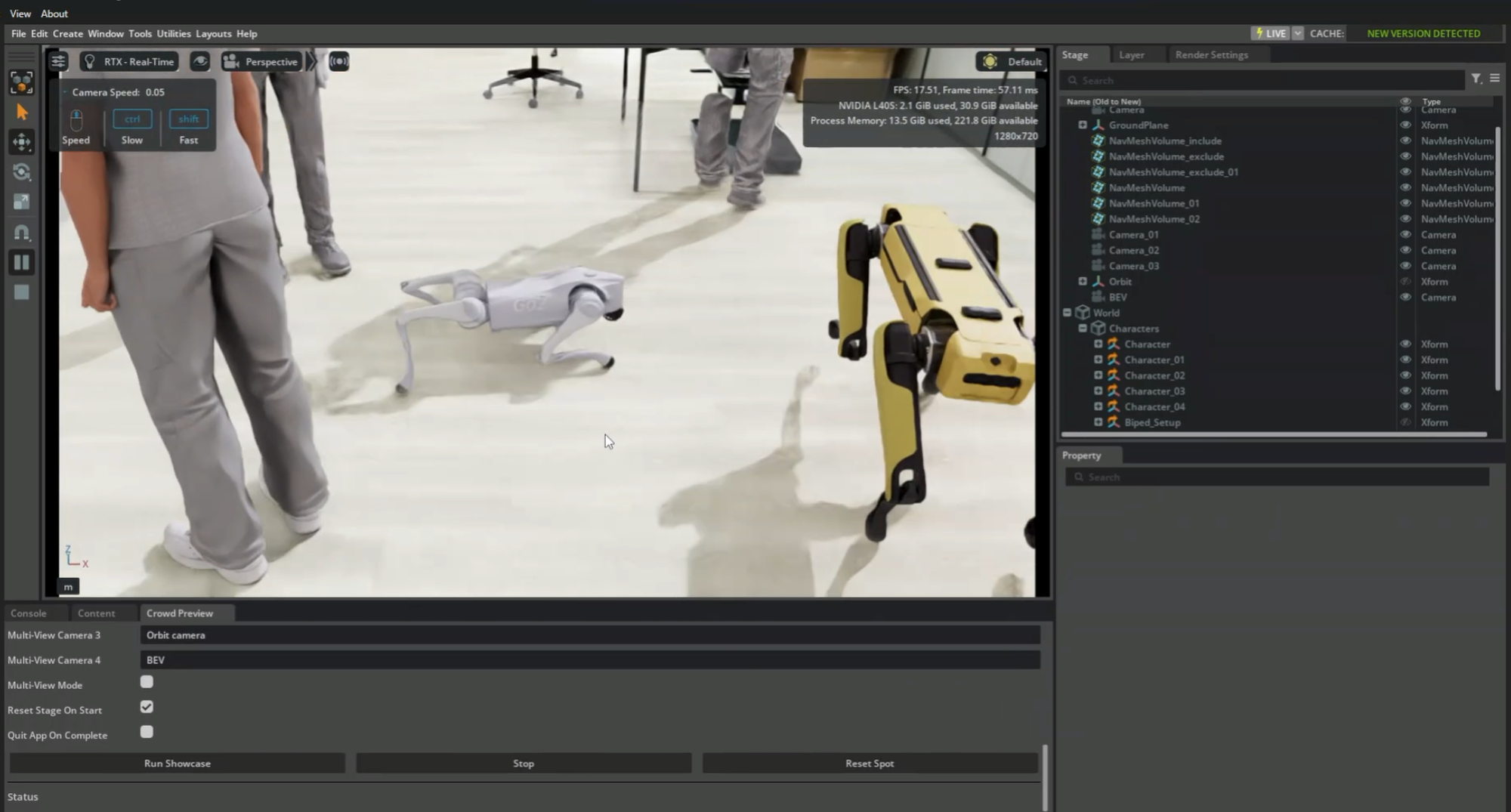Click the Reset Spot button
This screenshot has height=812, width=1511.
tap(870, 764)
